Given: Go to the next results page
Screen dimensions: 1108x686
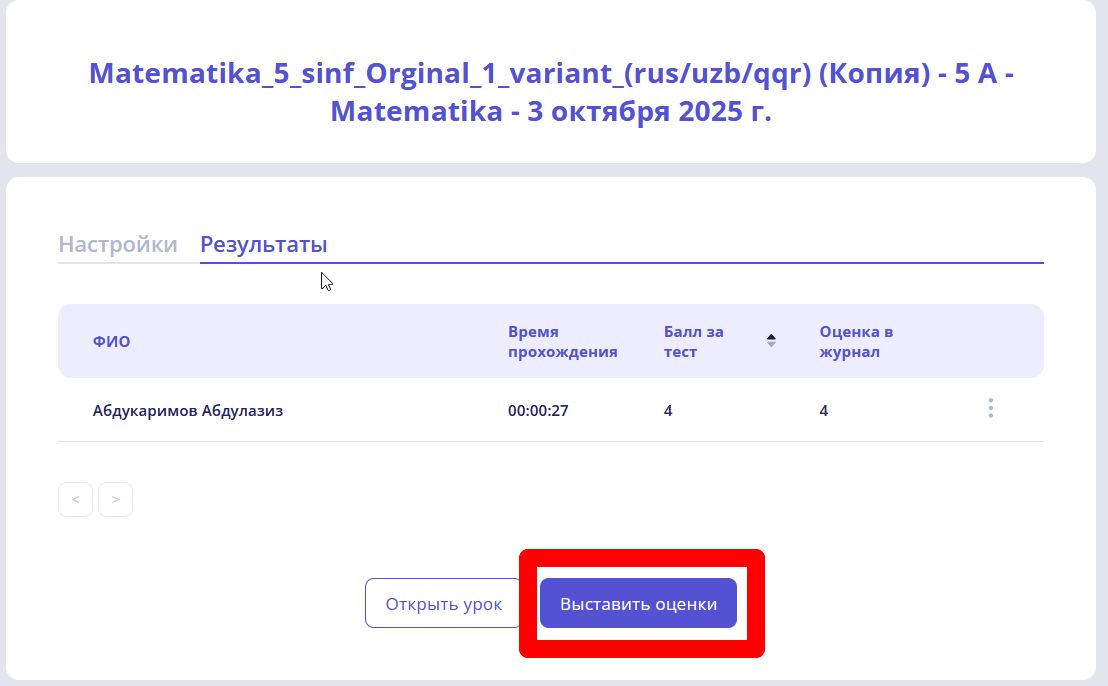Looking at the screenshot, I should 116,500.
